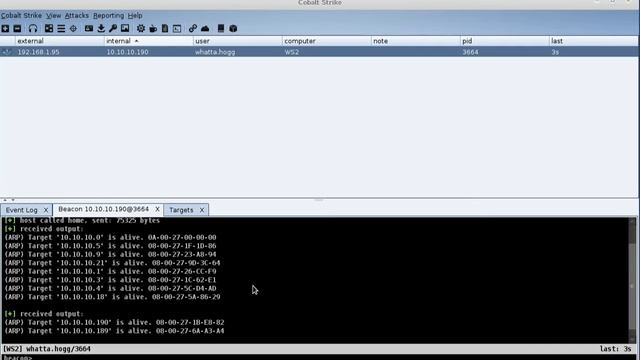Generate Windows executable gear icon
Viewport: 640px width, 360px height.
click(x=141, y=29)
